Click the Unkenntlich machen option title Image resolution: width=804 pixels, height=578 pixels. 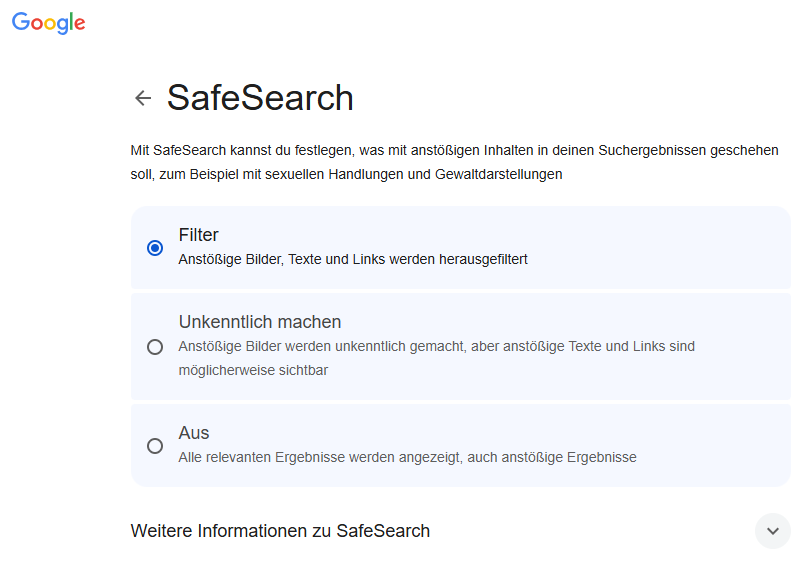coord(260,322)
